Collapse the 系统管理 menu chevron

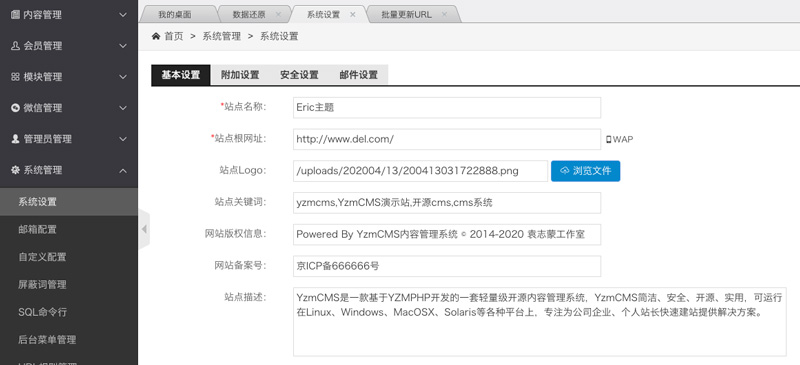click(123, 170)
